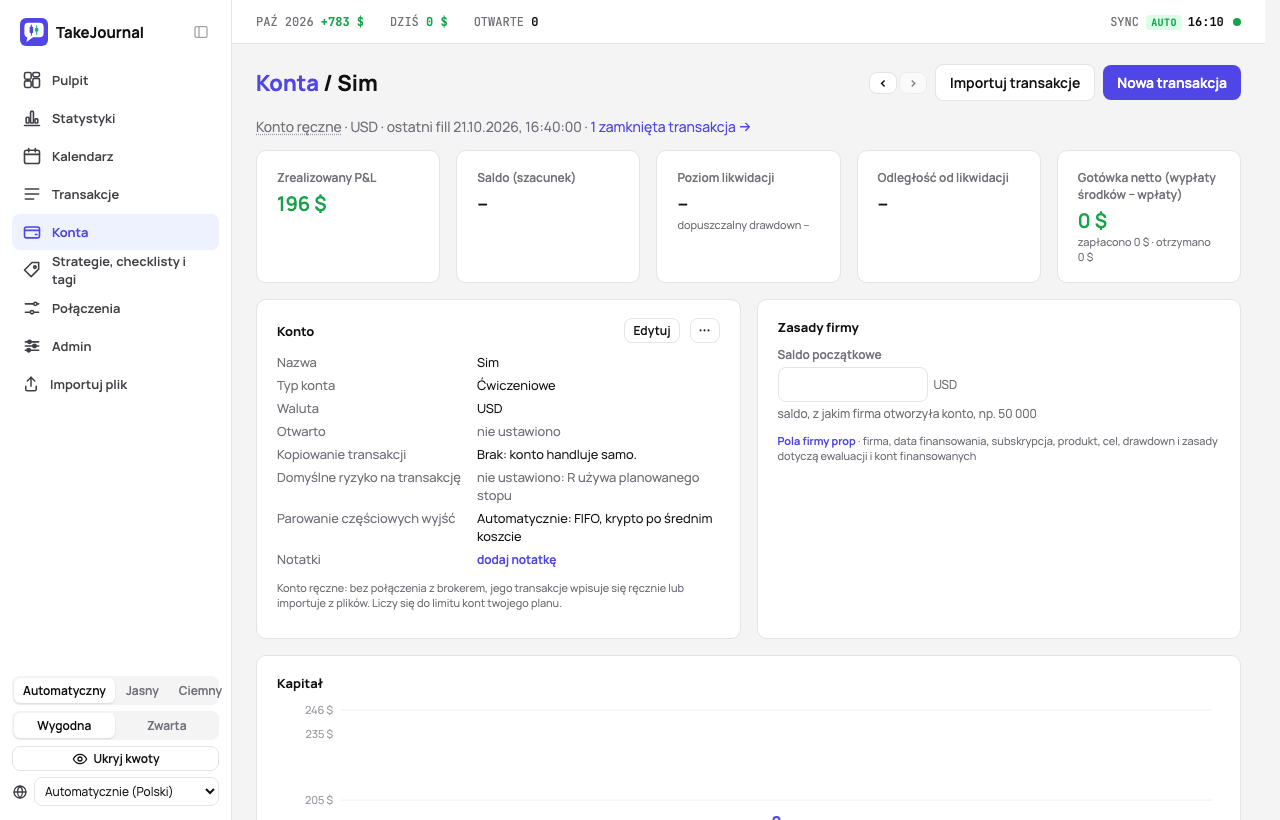Click the Statystyki bar chart icon
Viewport: 1280px width, 820px height.
pyautogui.click(x=32, y=118)
